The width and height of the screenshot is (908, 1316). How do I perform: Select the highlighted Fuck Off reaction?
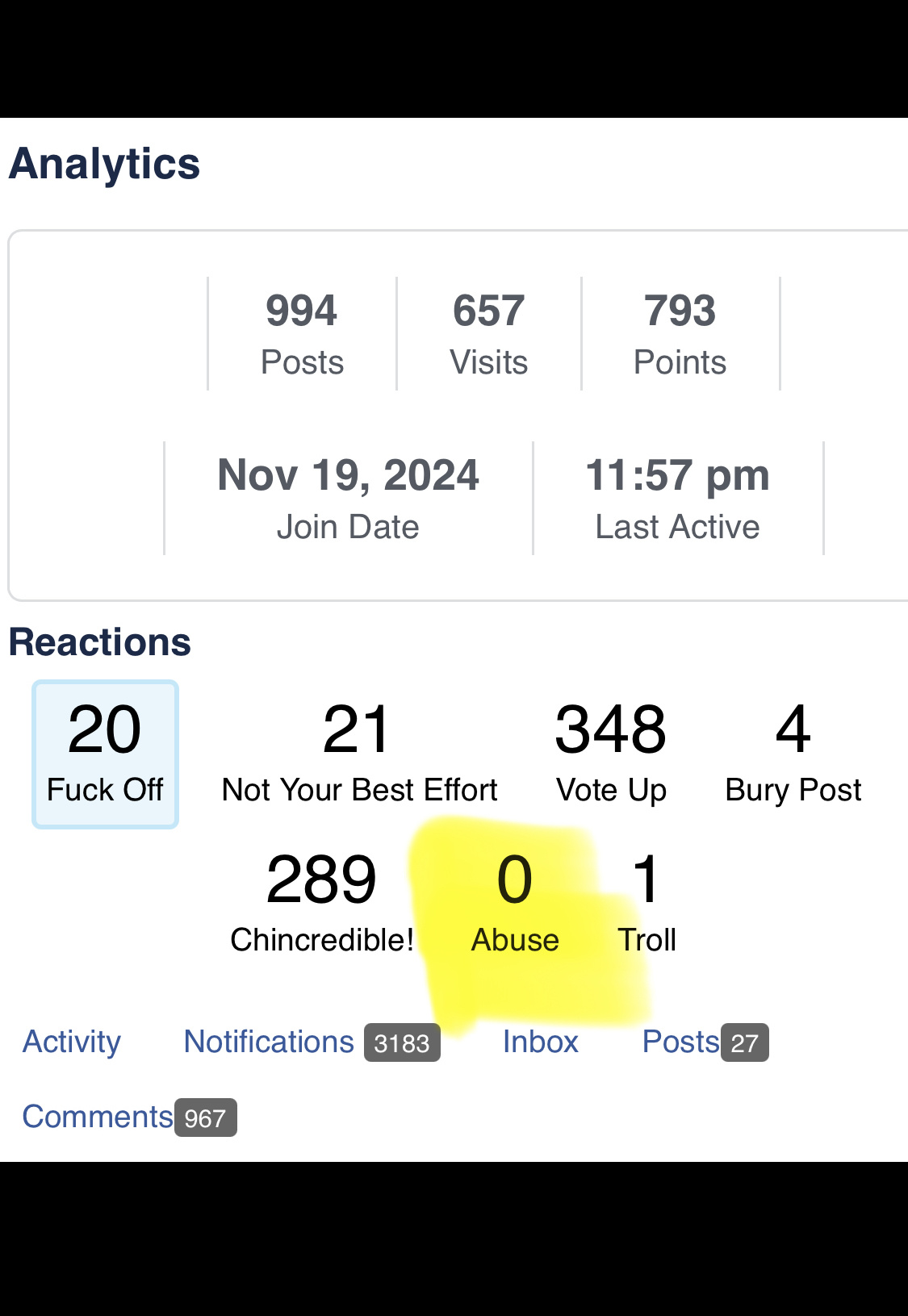(105, 754)
